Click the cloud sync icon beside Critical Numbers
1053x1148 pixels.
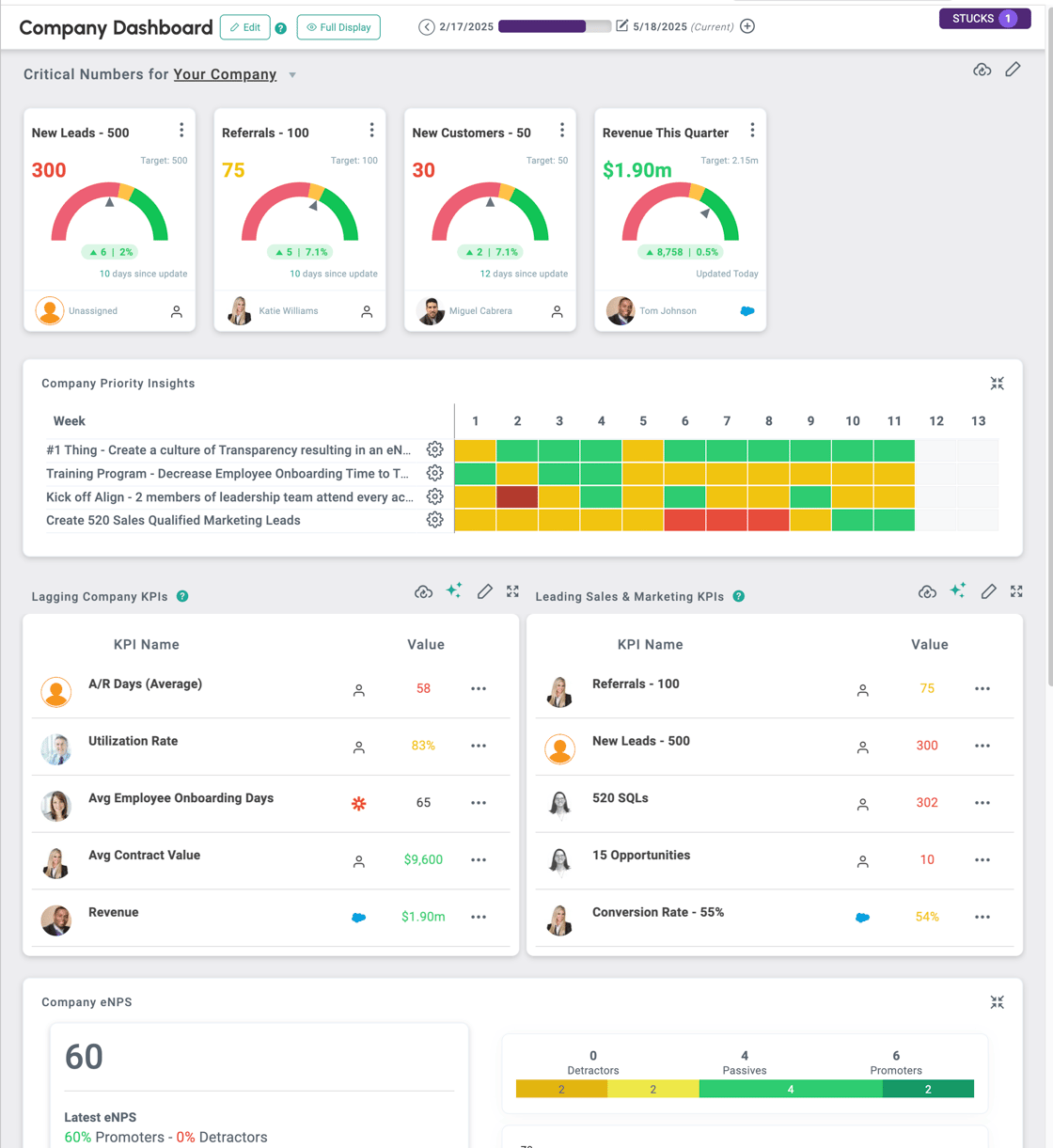[982, 71]
